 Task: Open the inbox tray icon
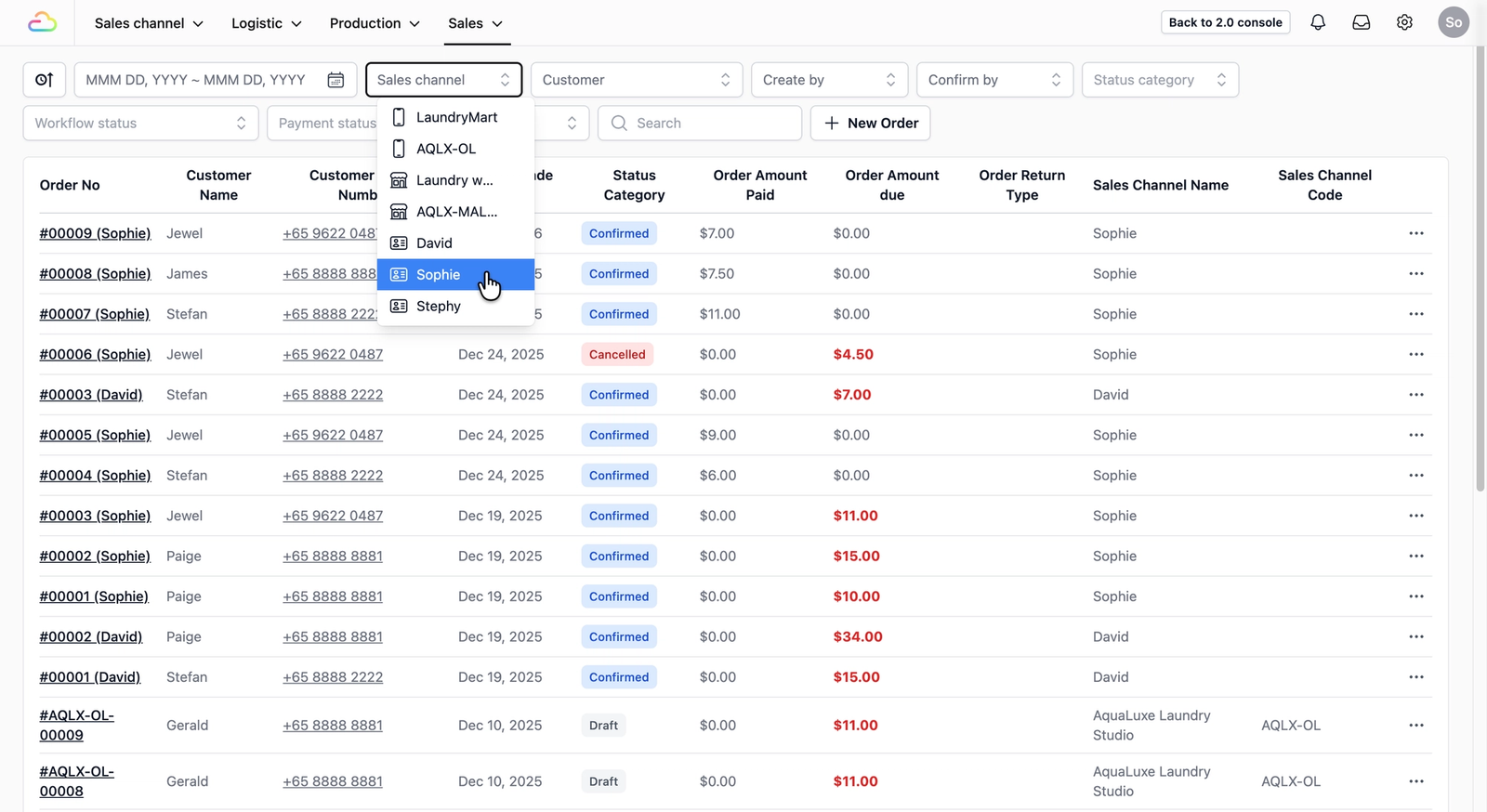click(1362, 22)
